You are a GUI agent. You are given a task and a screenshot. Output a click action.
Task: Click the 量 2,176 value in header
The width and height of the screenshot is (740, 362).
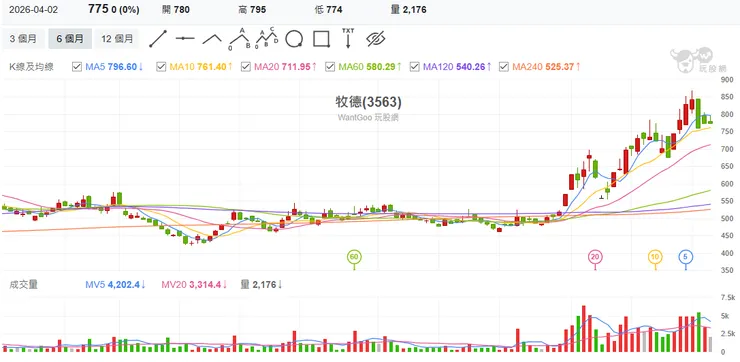(x=409, y=10)
